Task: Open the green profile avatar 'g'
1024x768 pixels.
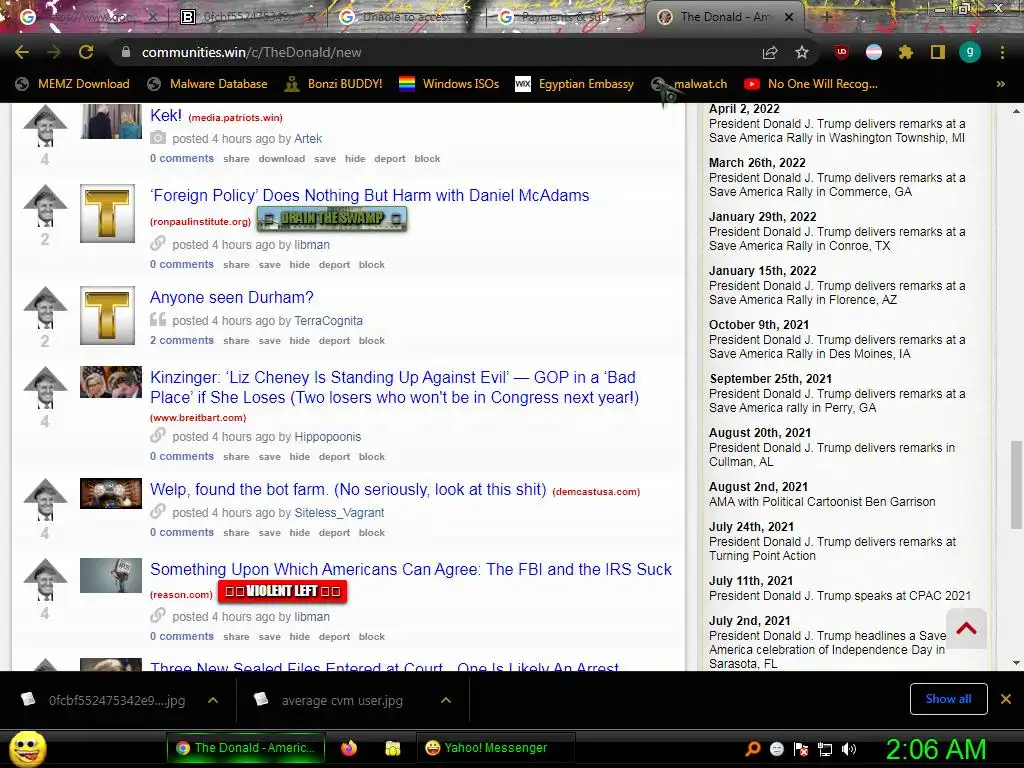Action: click(970, 52)
